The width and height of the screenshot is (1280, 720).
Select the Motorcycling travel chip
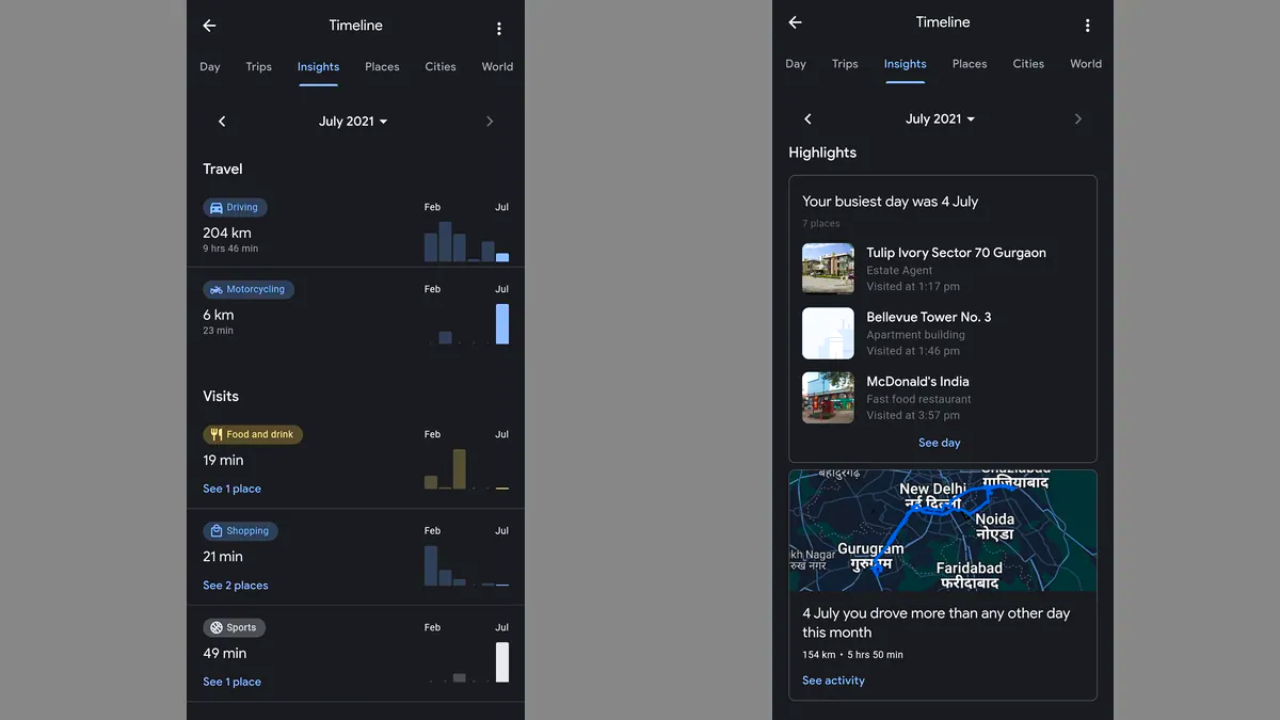click(248, 289)
